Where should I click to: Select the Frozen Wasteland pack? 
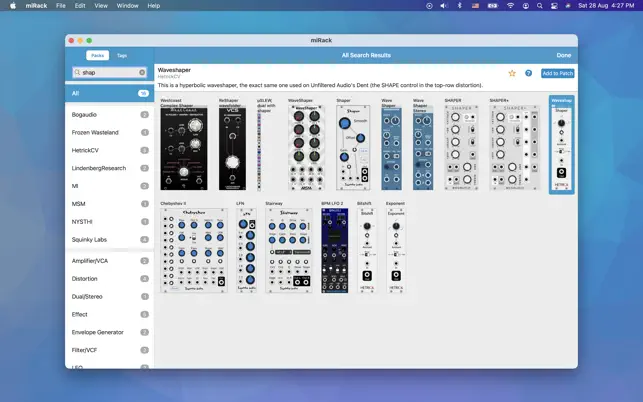coord(109,132)
